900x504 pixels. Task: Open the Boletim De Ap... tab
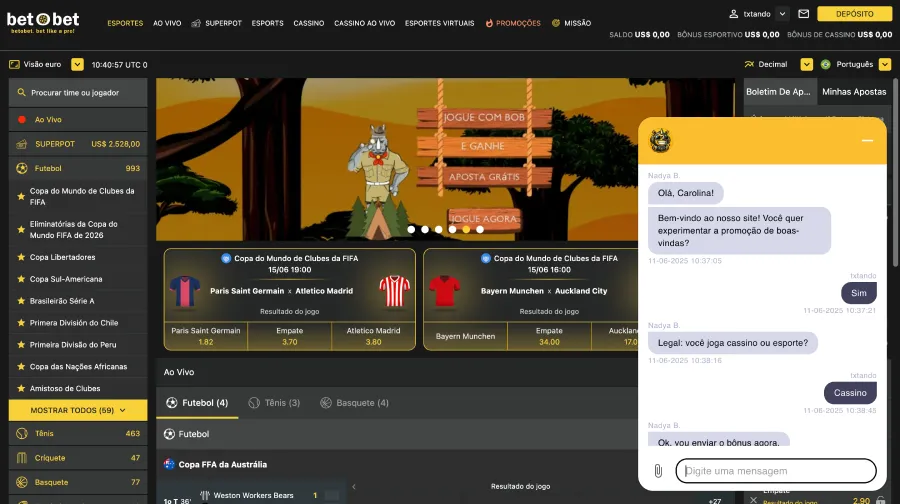(778, 92)
